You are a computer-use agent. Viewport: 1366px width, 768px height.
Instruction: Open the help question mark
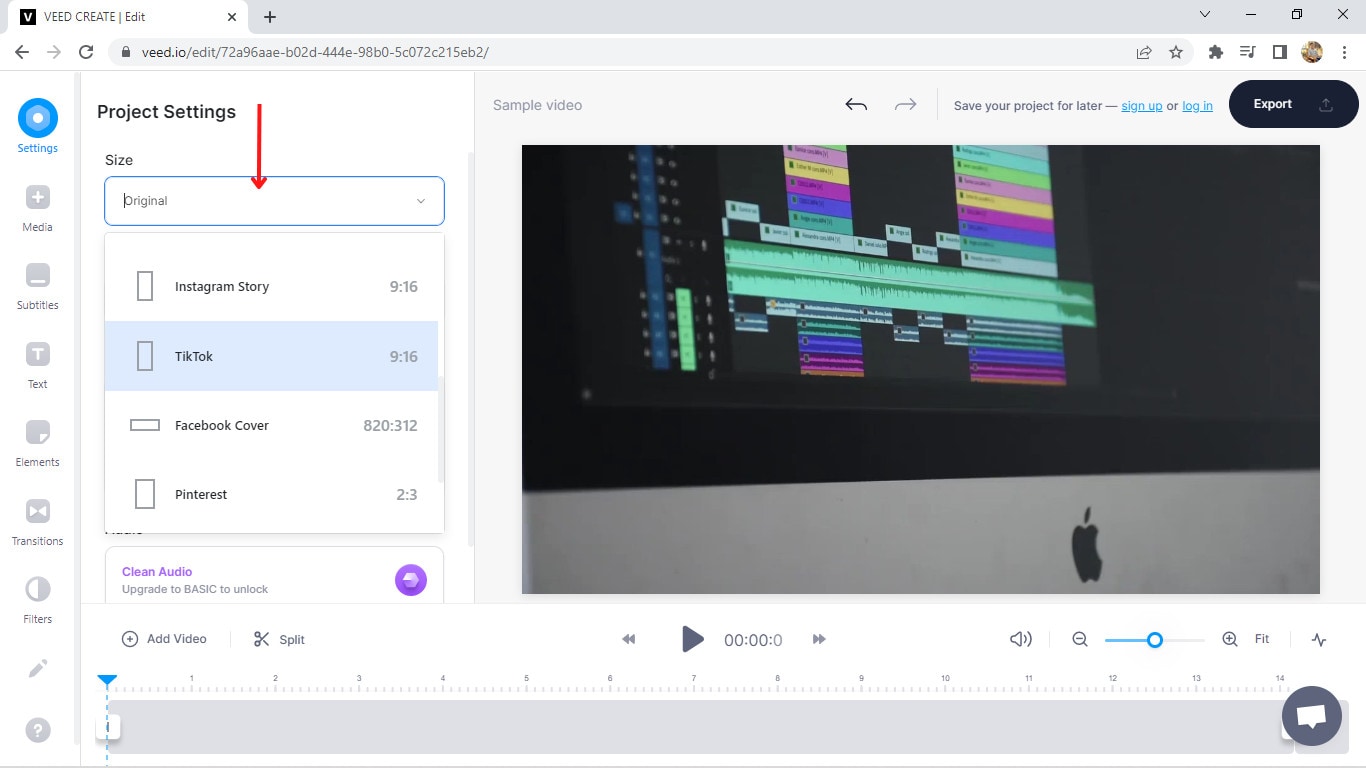38,730
